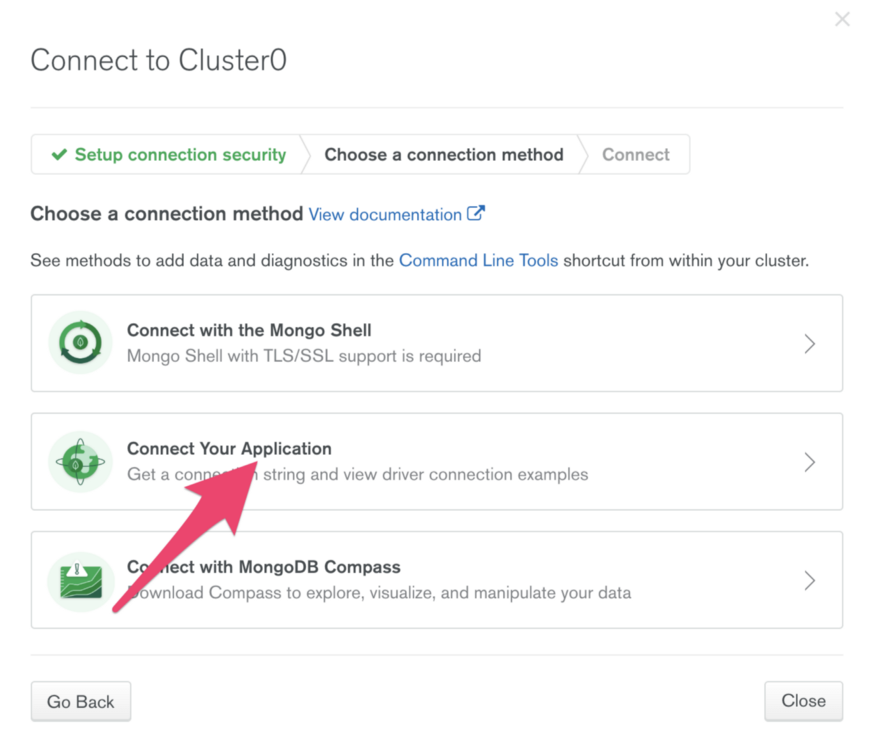This screenshot has width=875, height=742.
Task: Expand the Mongo Shell option chevron
Action: click(810, 344)
